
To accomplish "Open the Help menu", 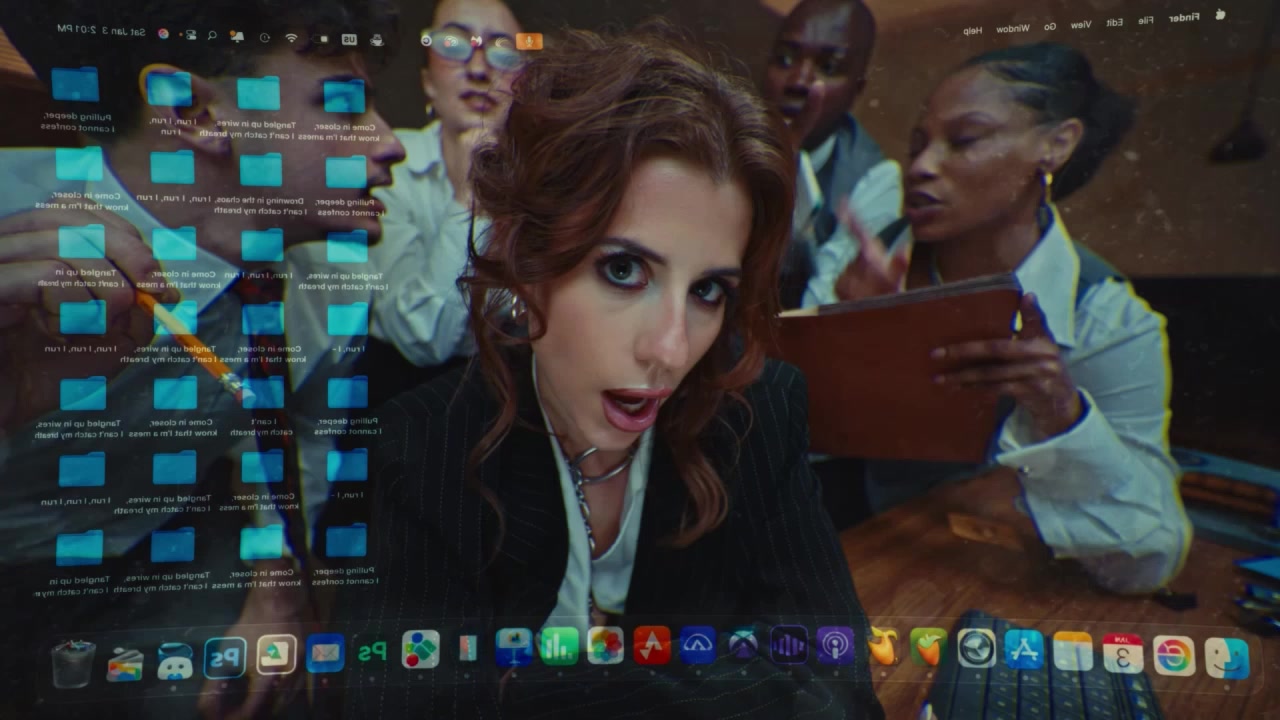I will click(x=972, y=30).
